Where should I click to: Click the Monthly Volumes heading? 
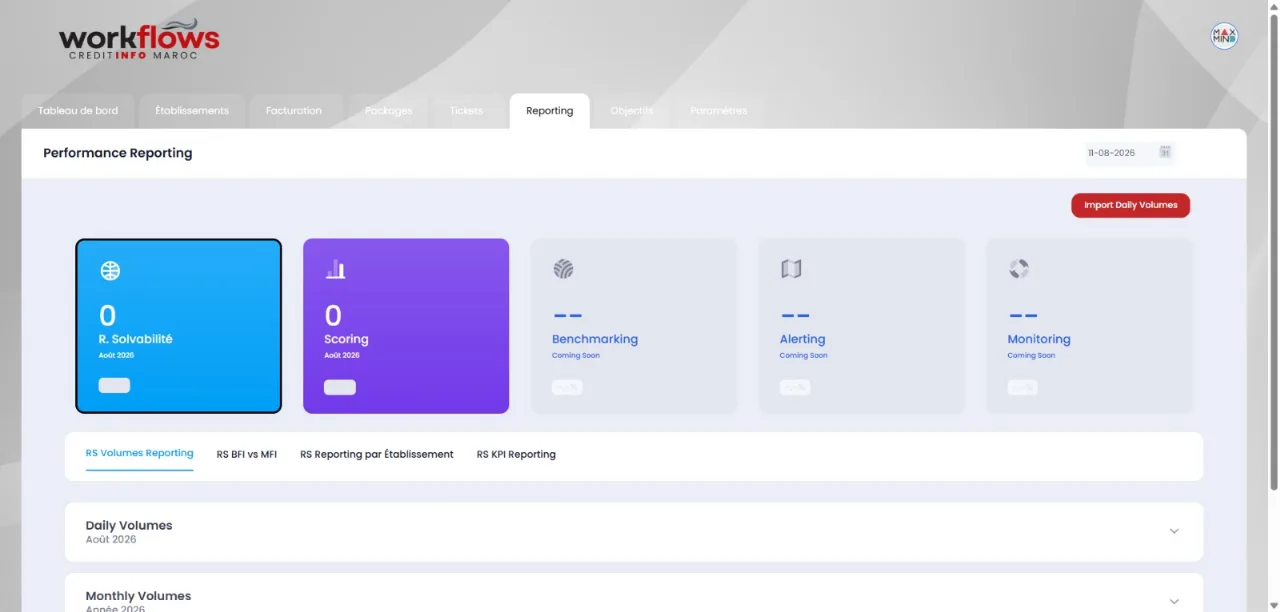click(x=138, y=596)
